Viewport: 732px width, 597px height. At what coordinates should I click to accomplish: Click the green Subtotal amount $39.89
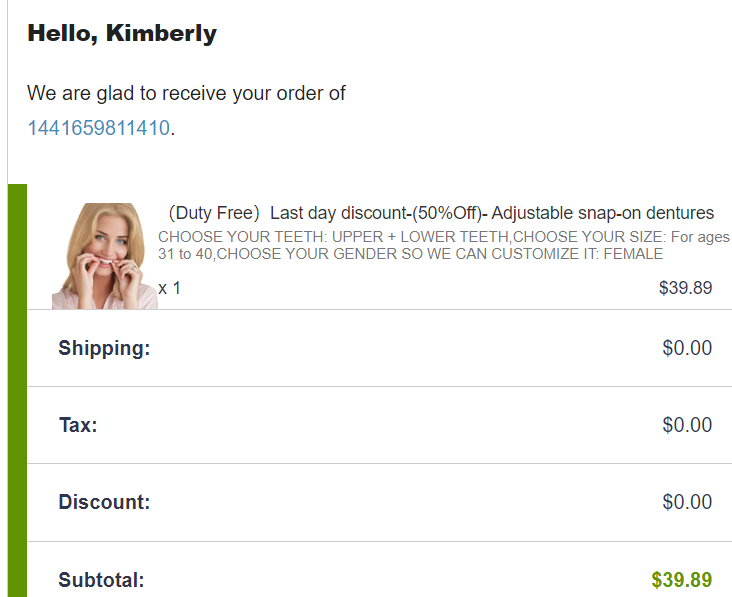coord(681,580)
